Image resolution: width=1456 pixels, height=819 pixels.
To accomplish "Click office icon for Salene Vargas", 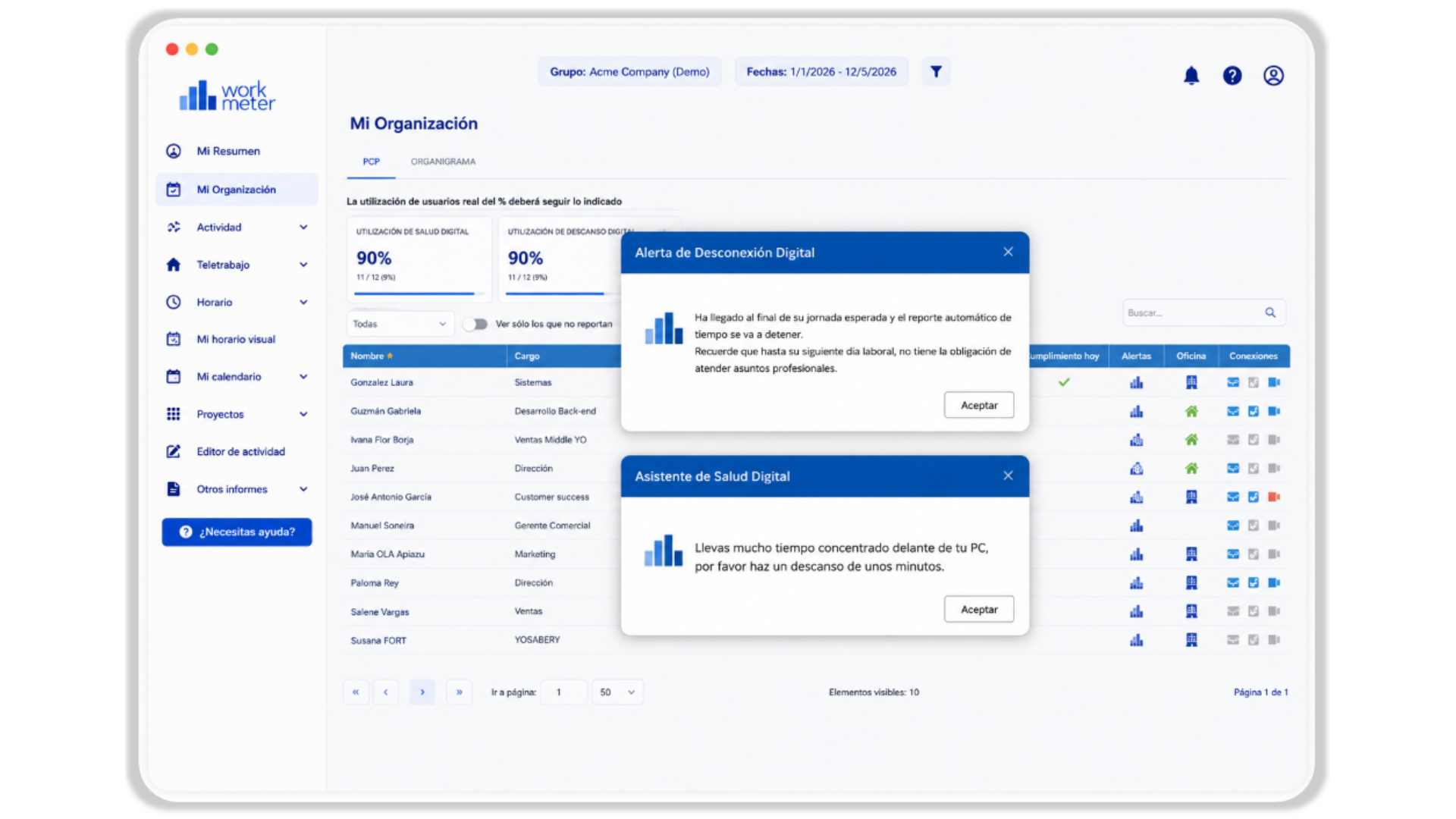I will (1191, 611).
